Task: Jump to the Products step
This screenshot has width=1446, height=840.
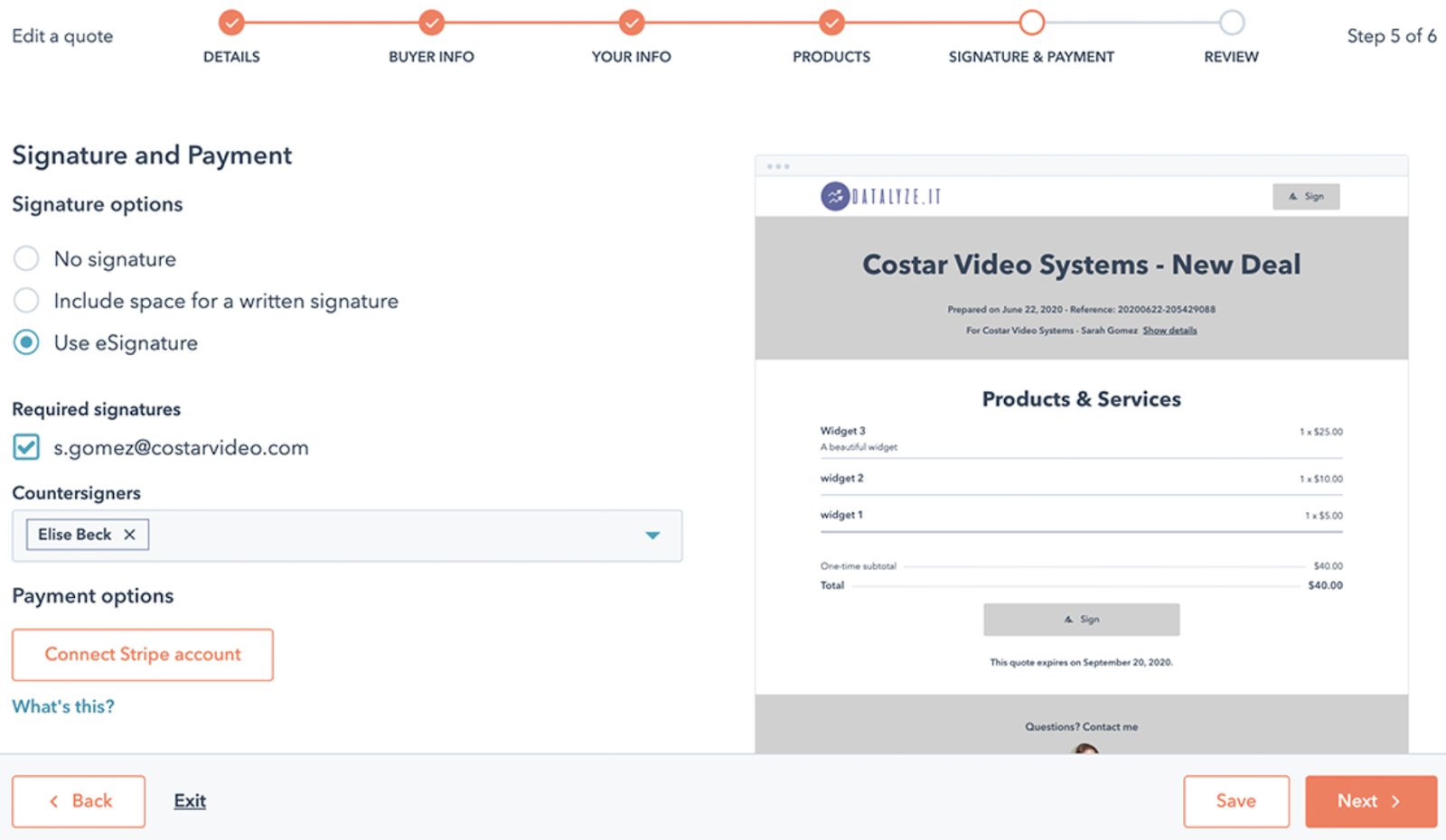Action: (x=831, y=23)
